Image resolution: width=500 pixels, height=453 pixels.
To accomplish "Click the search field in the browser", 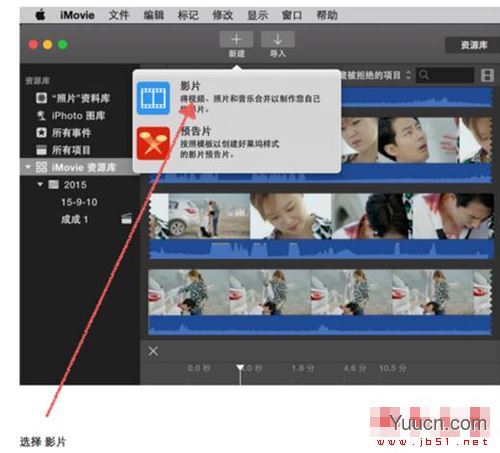I will (x=445, y=75).
